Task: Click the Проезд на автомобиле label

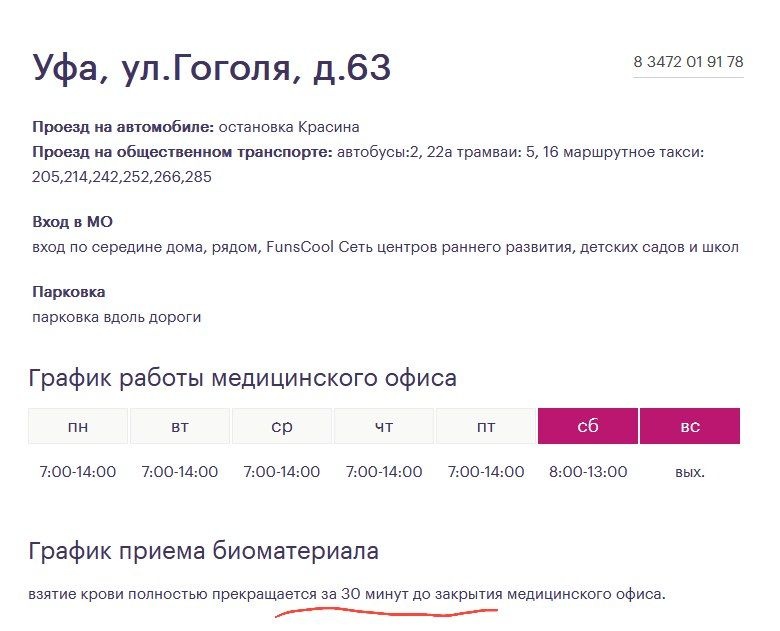Action: (123, 127)
